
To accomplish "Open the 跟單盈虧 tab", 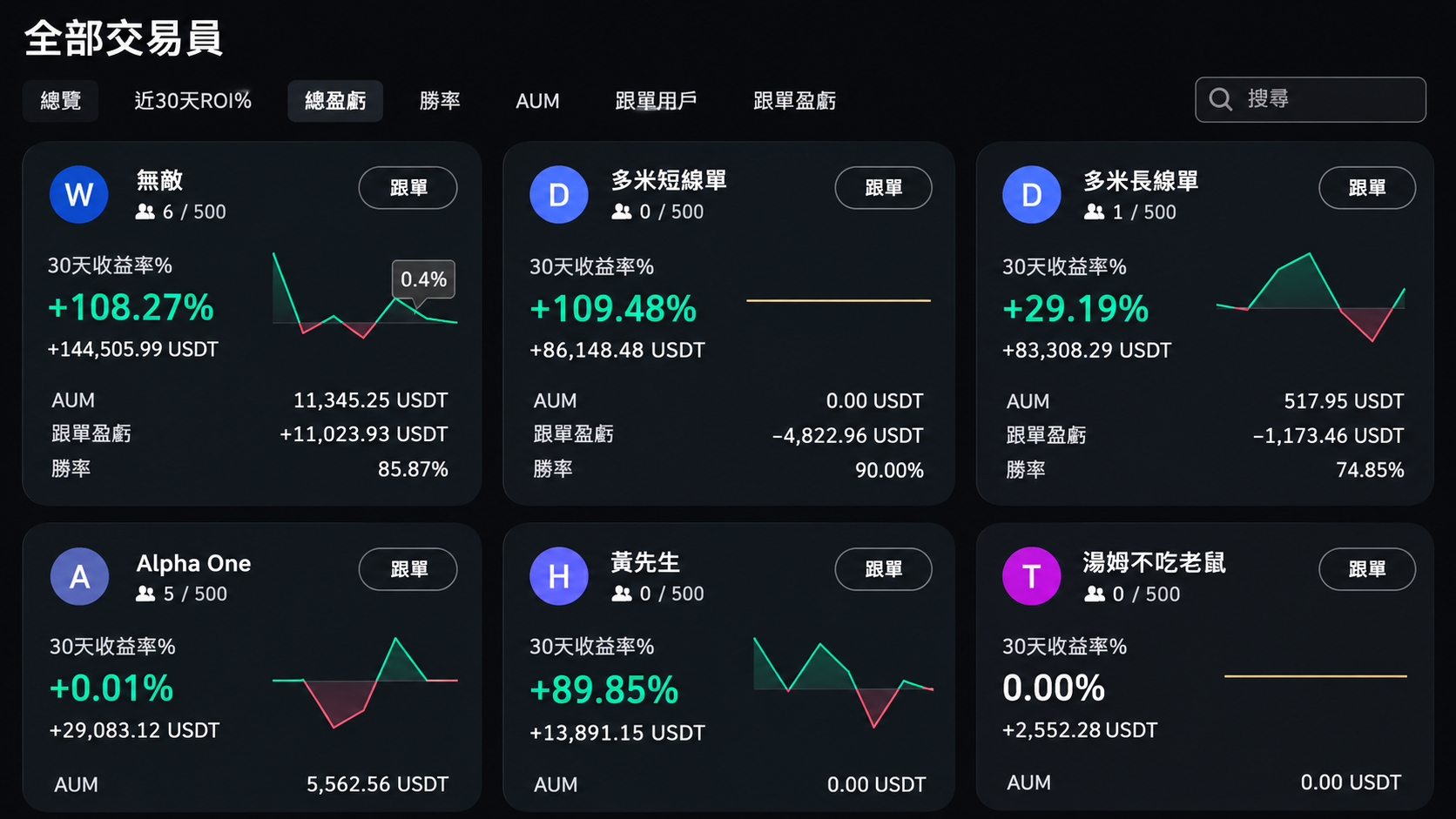I will (x=794, y=101).
